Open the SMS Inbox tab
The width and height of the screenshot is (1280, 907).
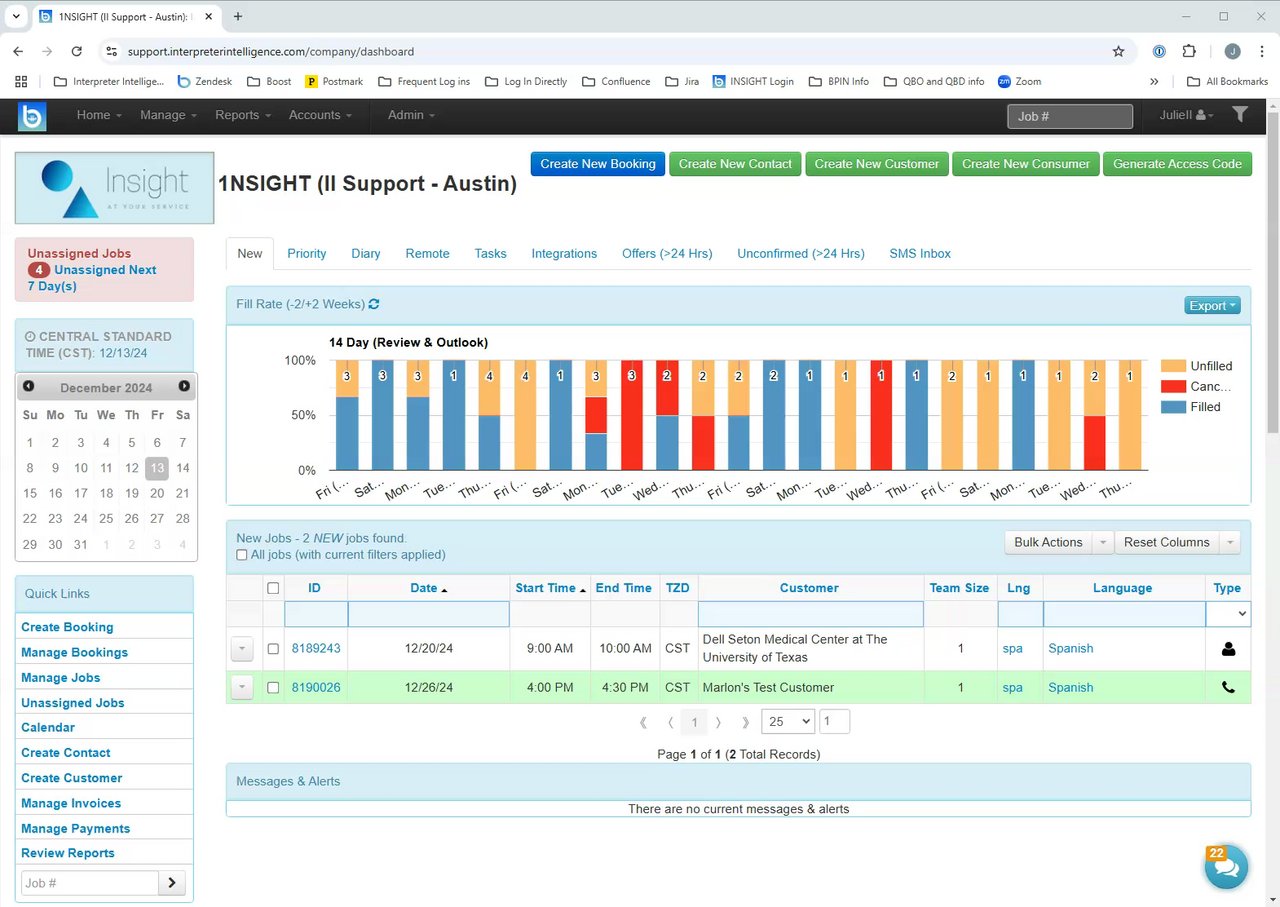[x=920, y=254]
